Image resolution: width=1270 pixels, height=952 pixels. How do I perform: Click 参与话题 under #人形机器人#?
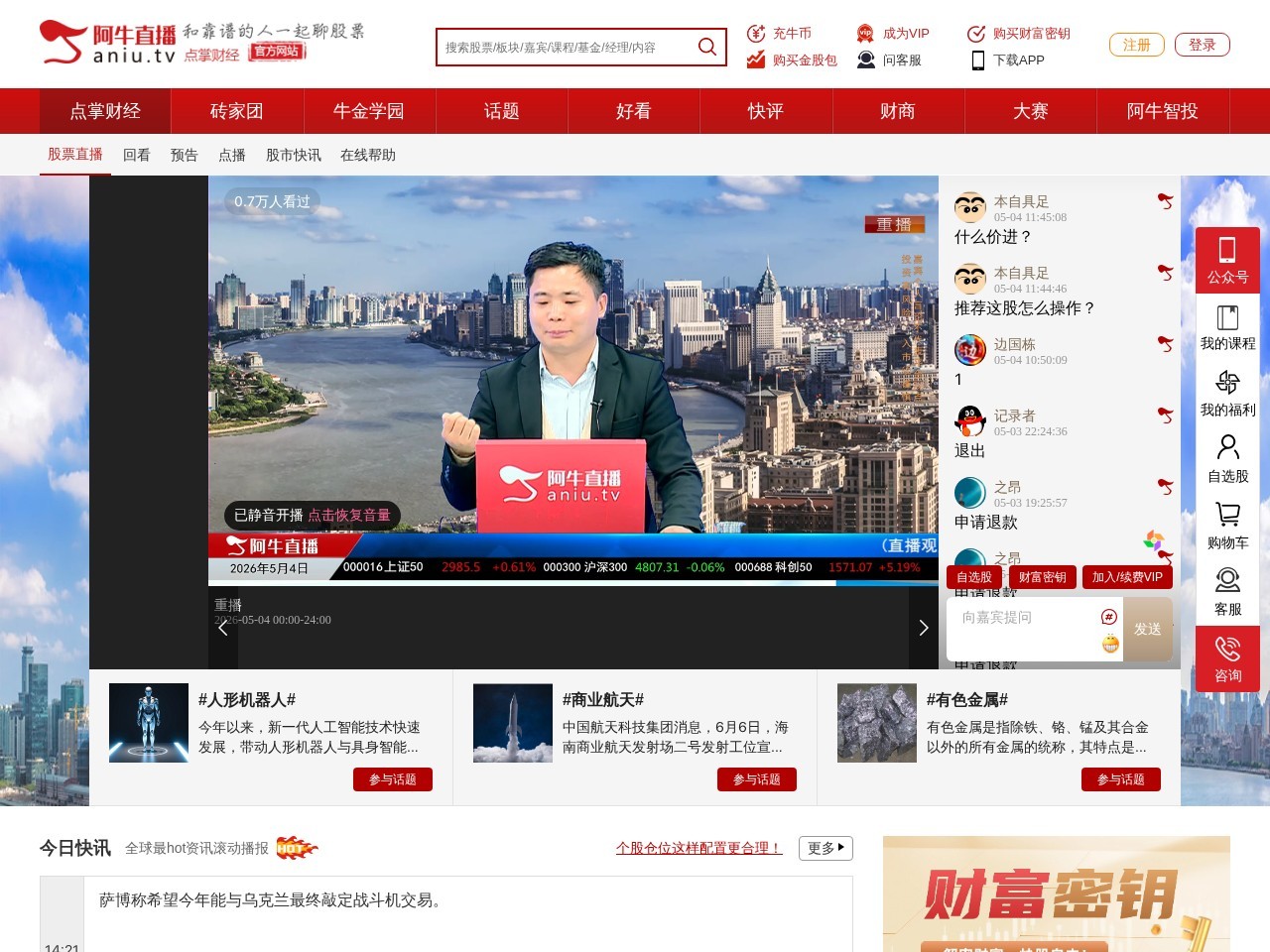pos(393,779)
